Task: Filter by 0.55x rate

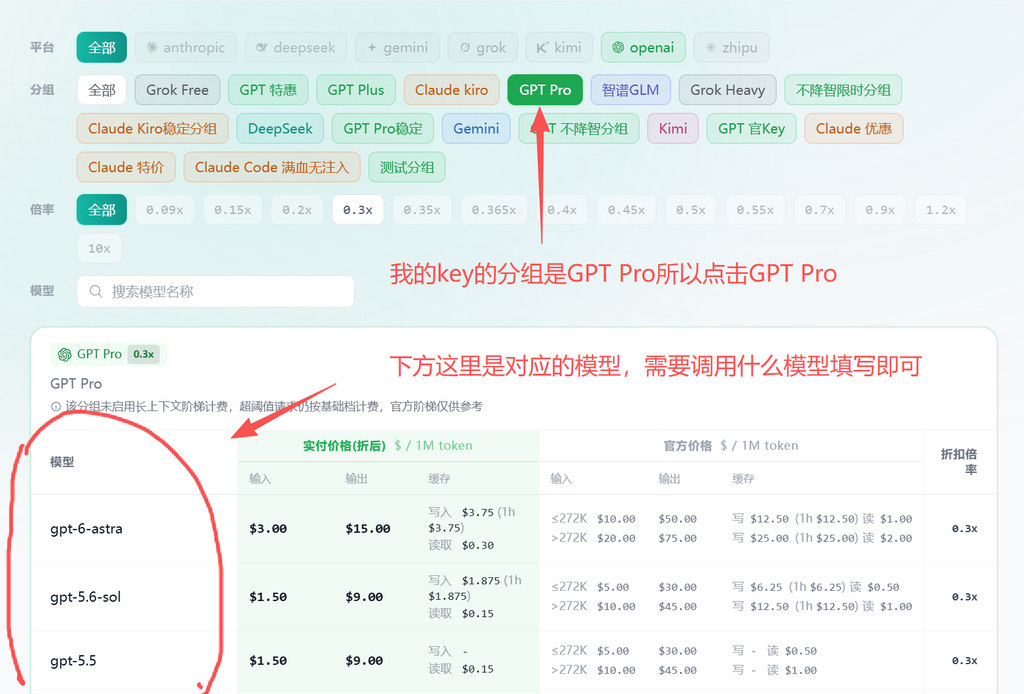Action: click(x=755, y=210)
